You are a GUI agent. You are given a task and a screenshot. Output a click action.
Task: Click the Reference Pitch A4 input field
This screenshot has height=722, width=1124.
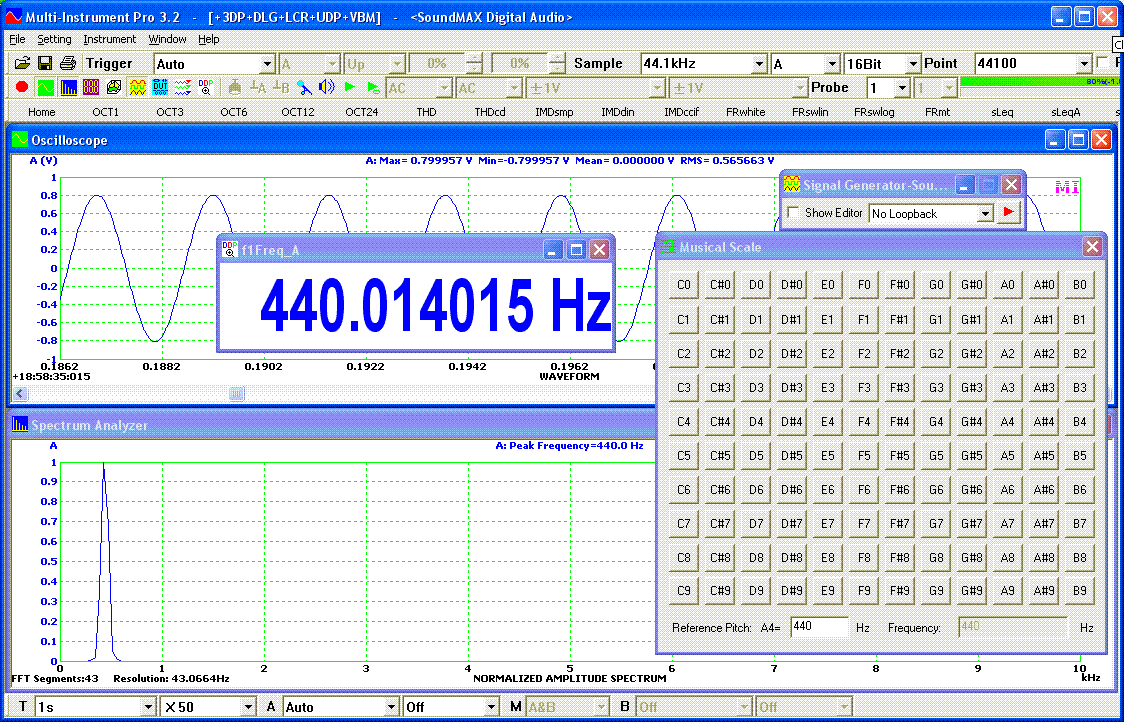coord(819,627)
